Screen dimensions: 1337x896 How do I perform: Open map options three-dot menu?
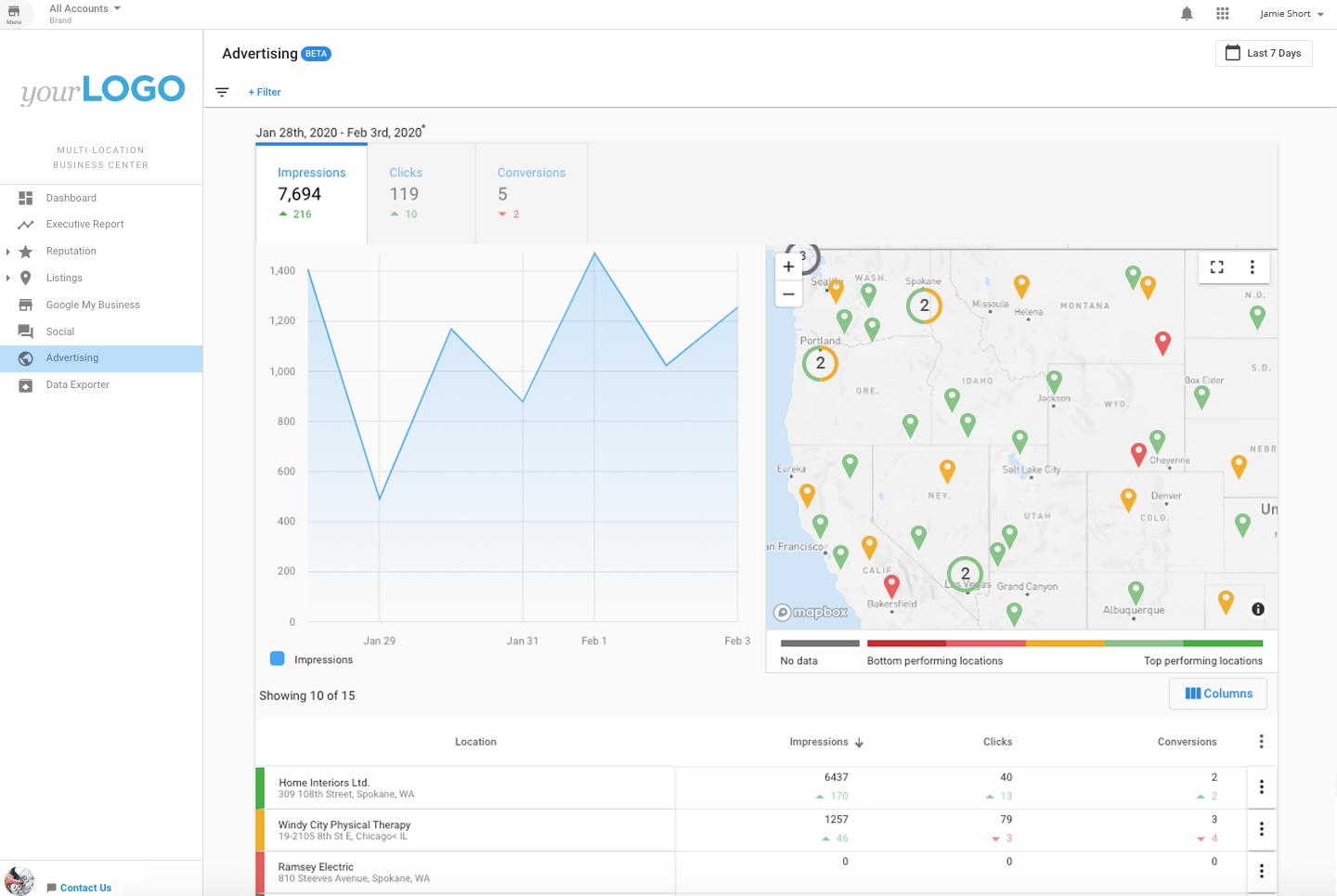(x=1253, y=267)
